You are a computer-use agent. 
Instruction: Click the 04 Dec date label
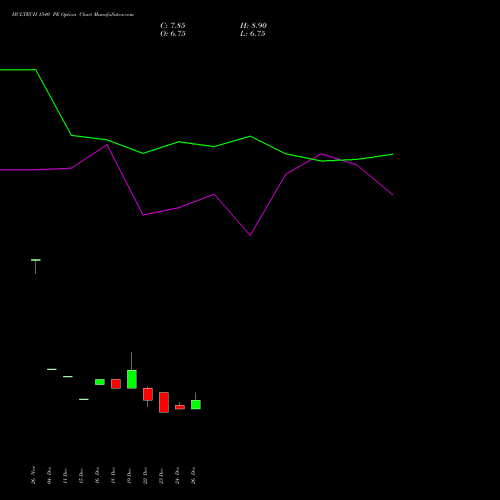click(49, 475)
